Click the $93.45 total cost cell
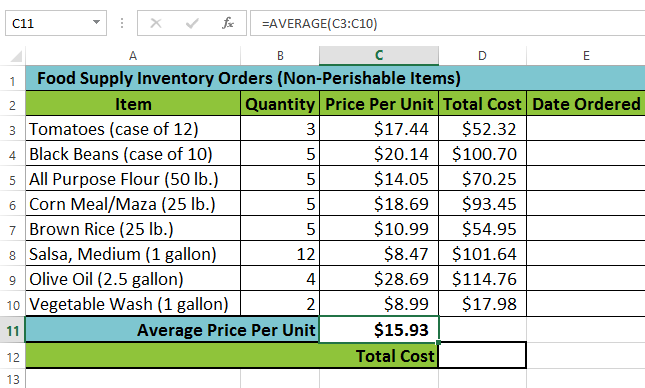The image size is (645, 388). [483, 204]
